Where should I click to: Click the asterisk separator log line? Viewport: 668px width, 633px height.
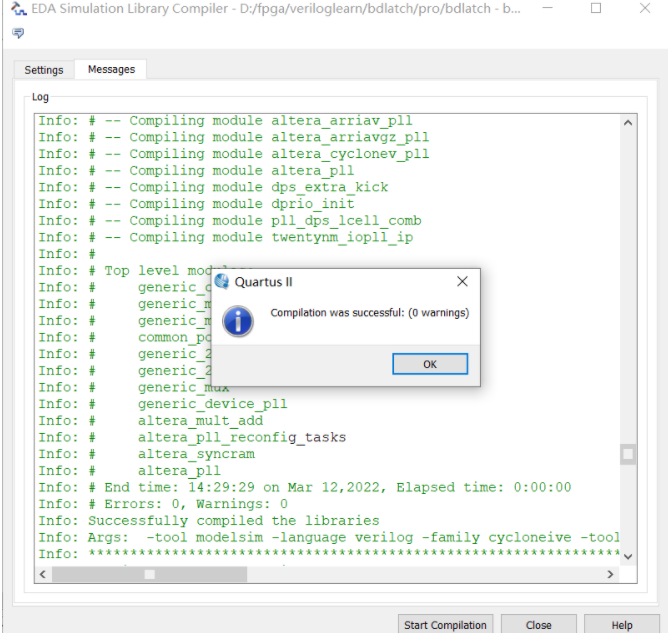click(x=329, y=554)
